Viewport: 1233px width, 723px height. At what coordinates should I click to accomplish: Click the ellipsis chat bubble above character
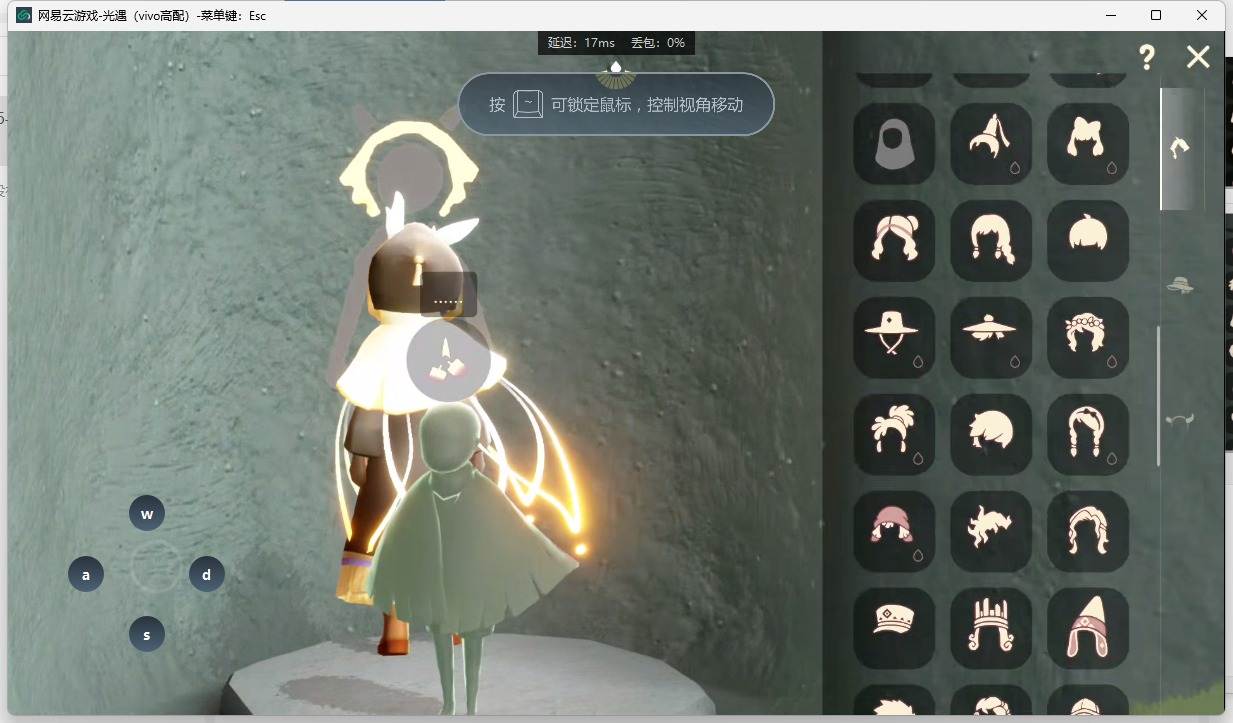coord(448,295)
